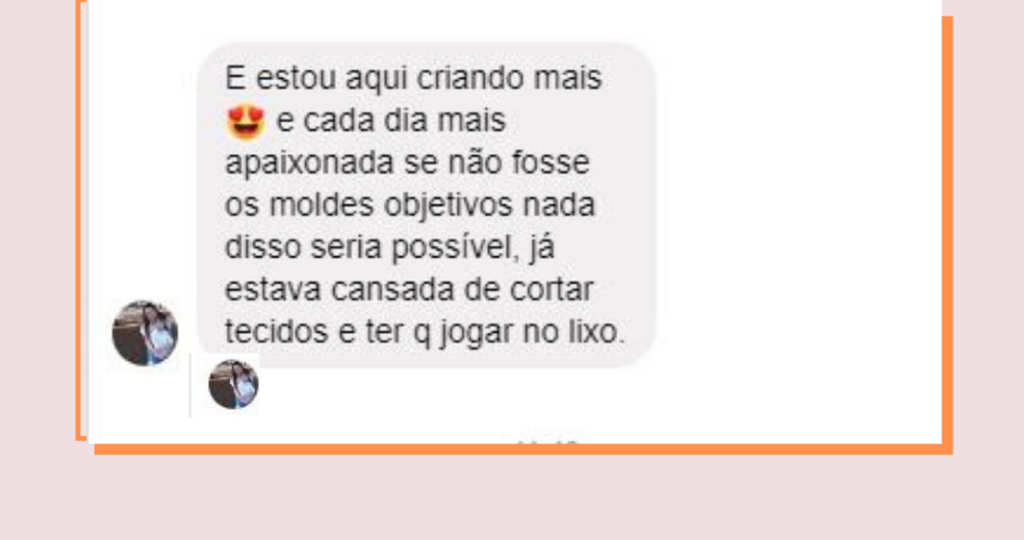This screenshot has height=540, width=1024.
Task: Click the text 'E estou aqui criando mais'
Action: tap(413, 78)
